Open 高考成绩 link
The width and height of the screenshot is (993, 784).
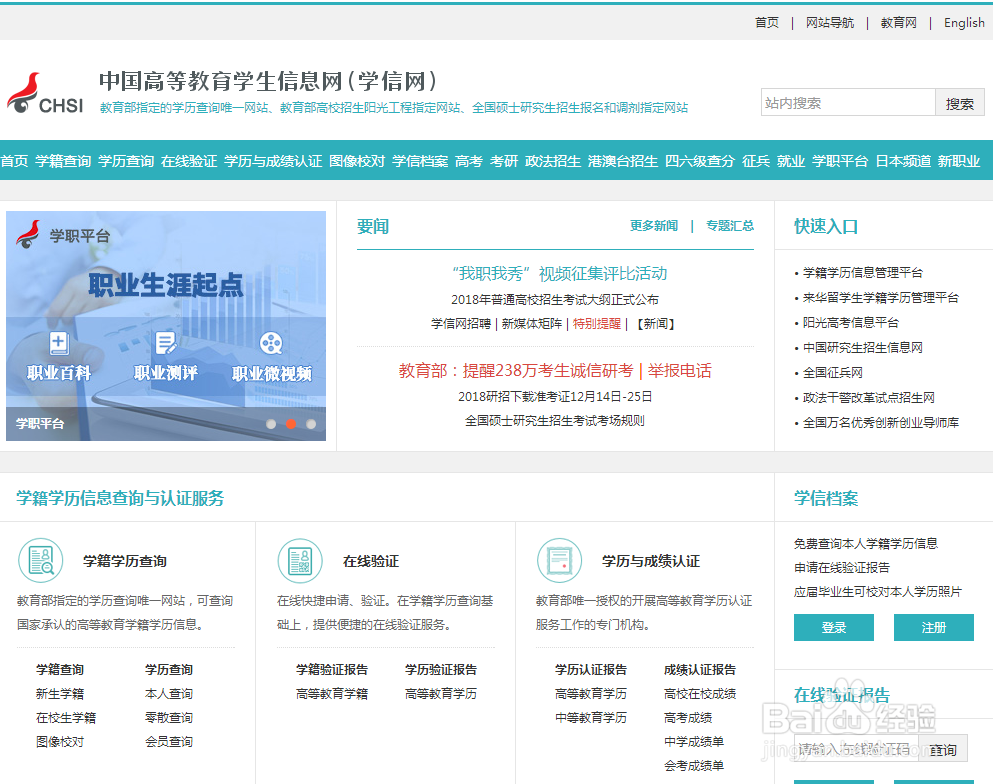[x=688, y=718]
